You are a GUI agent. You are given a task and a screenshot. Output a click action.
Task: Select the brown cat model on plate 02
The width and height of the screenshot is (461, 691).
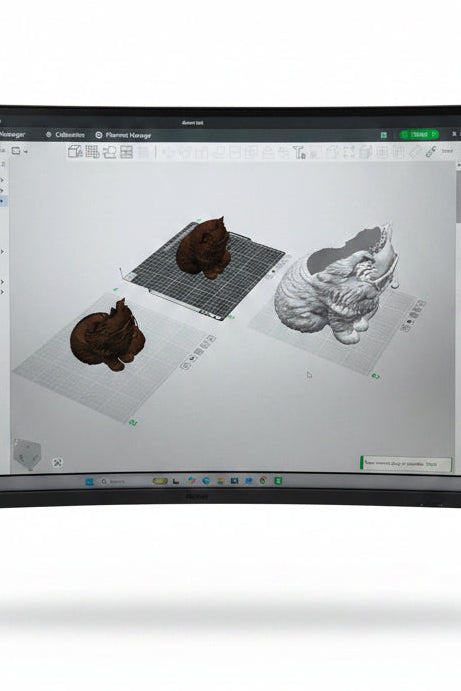[x=108, y=335]
